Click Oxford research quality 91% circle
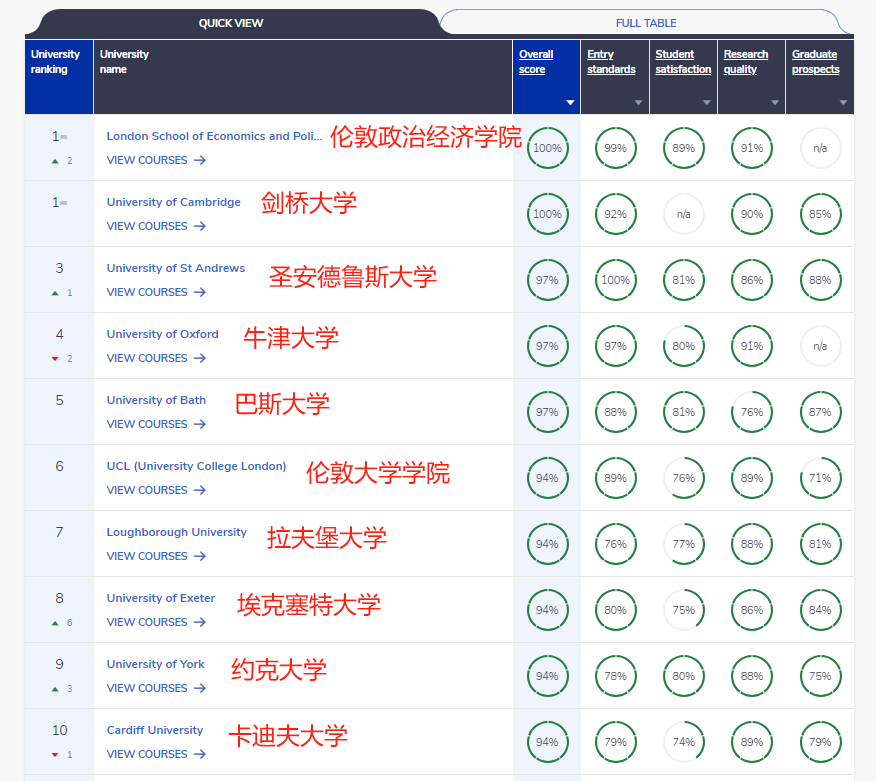Viewport: 876px width, 781px height. [x=752, y=346]
